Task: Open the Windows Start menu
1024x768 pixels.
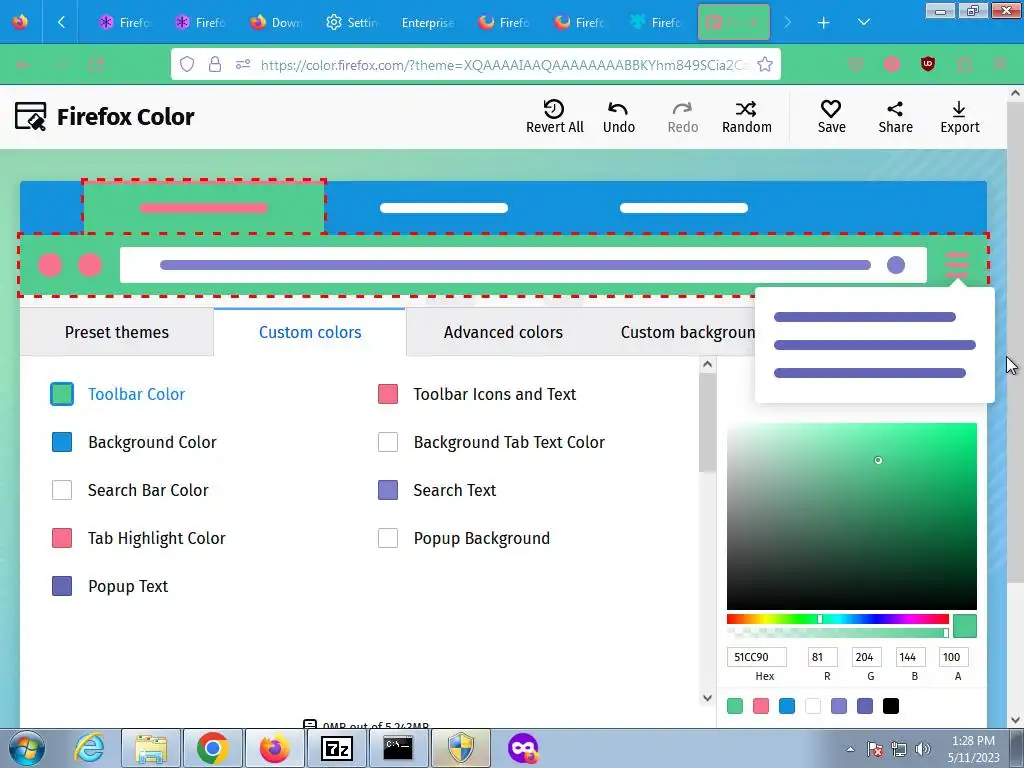Action: point(27,748)
